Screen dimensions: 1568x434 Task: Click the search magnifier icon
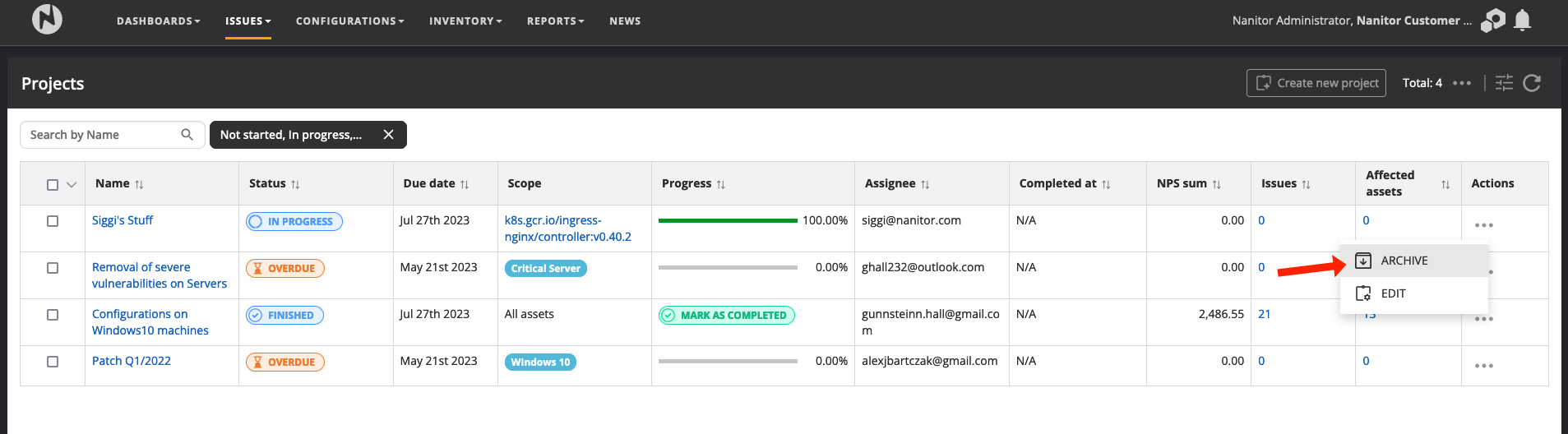[187, 135]
